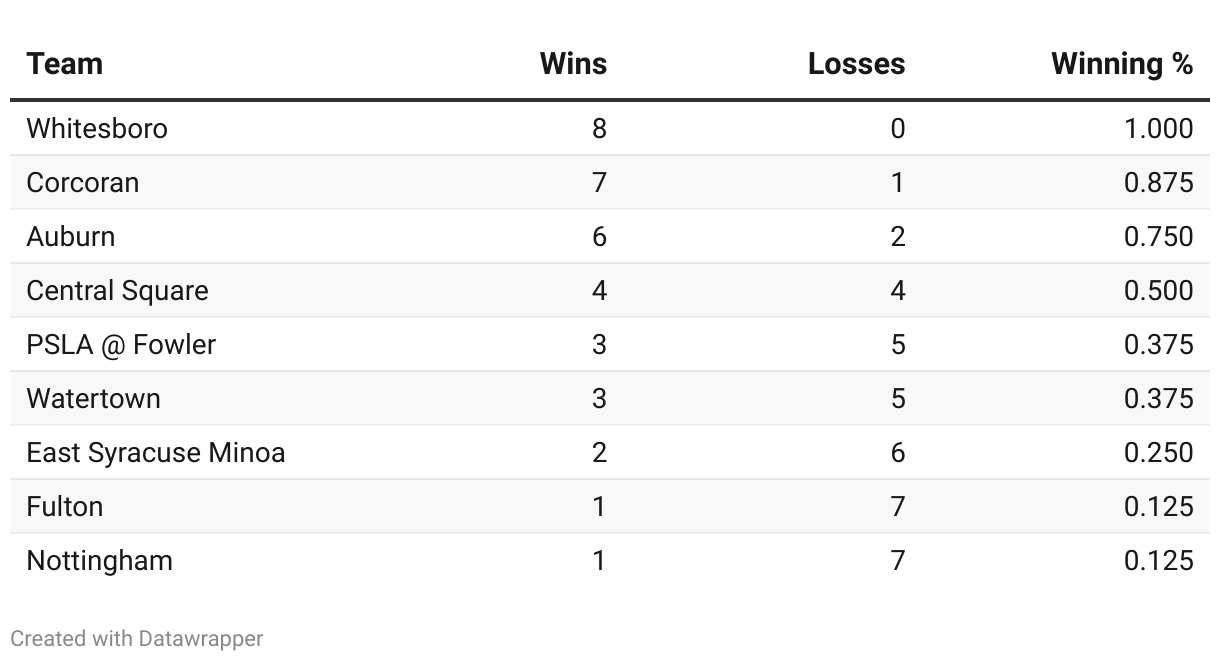Click Auburn's 0.750 winning percentage value

[x=1158, y=237]
